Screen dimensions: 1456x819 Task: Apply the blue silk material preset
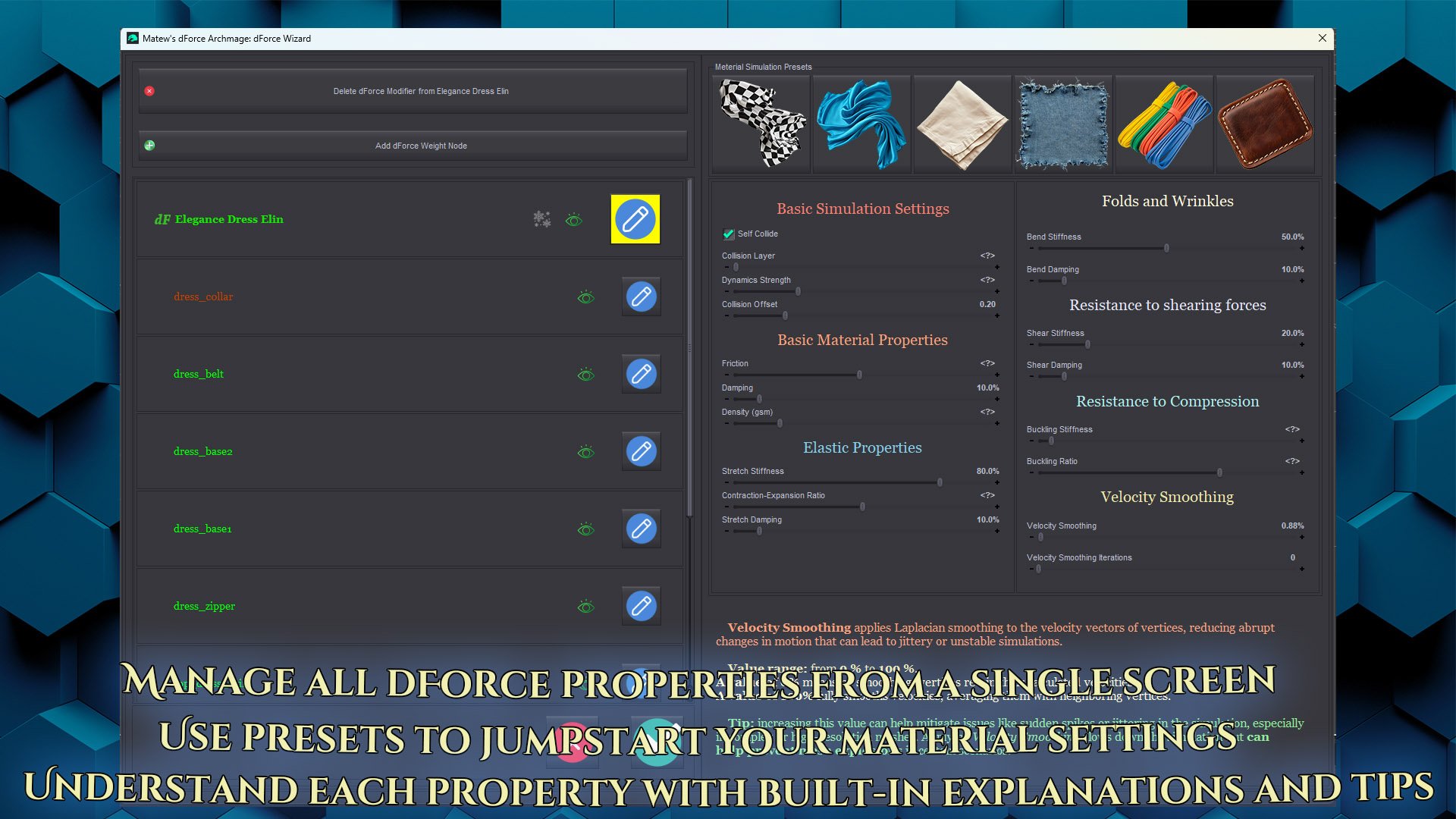pyautogui.click(x=861, y=124)
